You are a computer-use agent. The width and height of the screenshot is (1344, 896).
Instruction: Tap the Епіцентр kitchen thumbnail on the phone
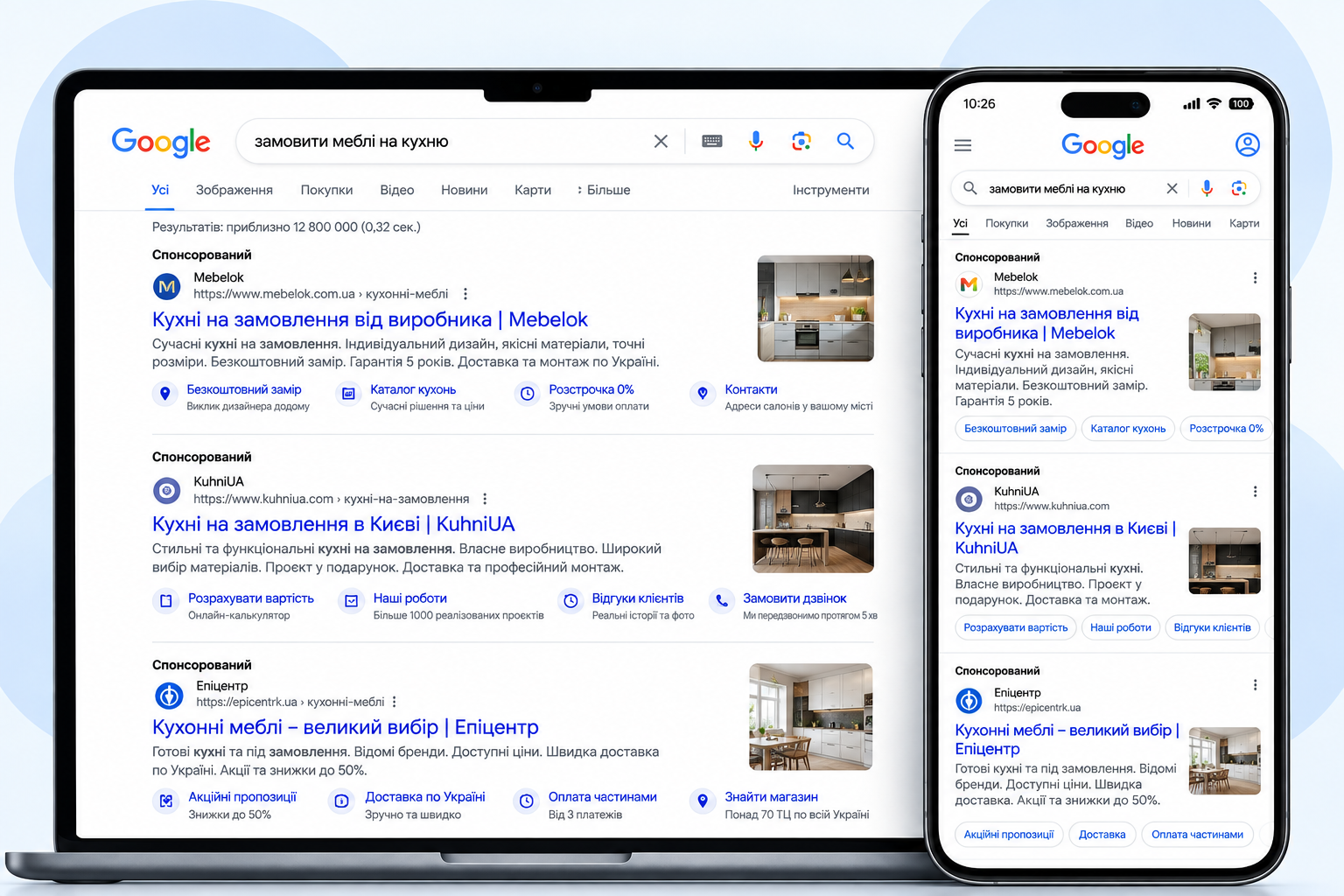[x=1225, y=760]
